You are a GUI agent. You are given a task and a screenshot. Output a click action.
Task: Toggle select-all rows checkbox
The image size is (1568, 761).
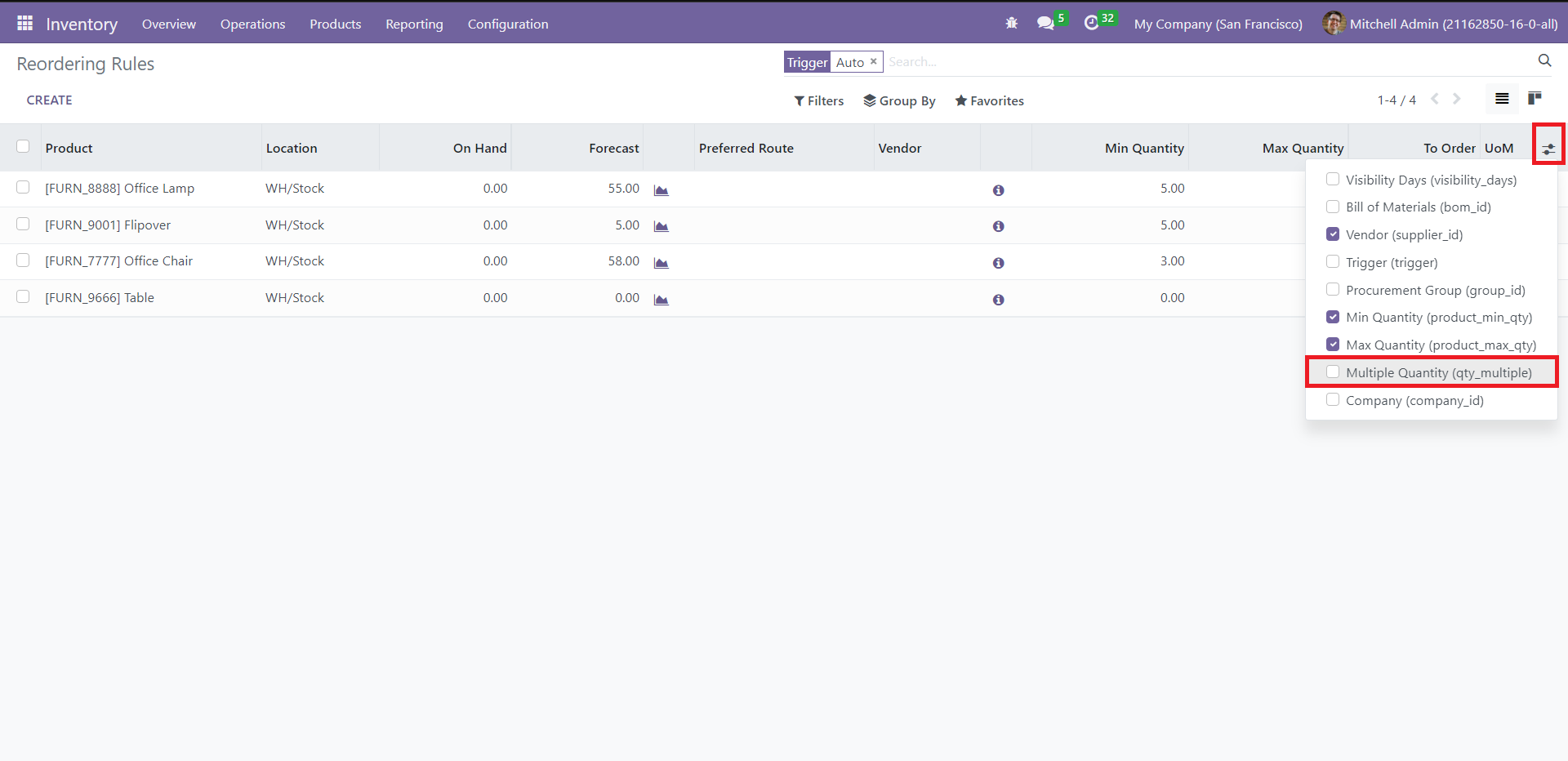[23, 146]
